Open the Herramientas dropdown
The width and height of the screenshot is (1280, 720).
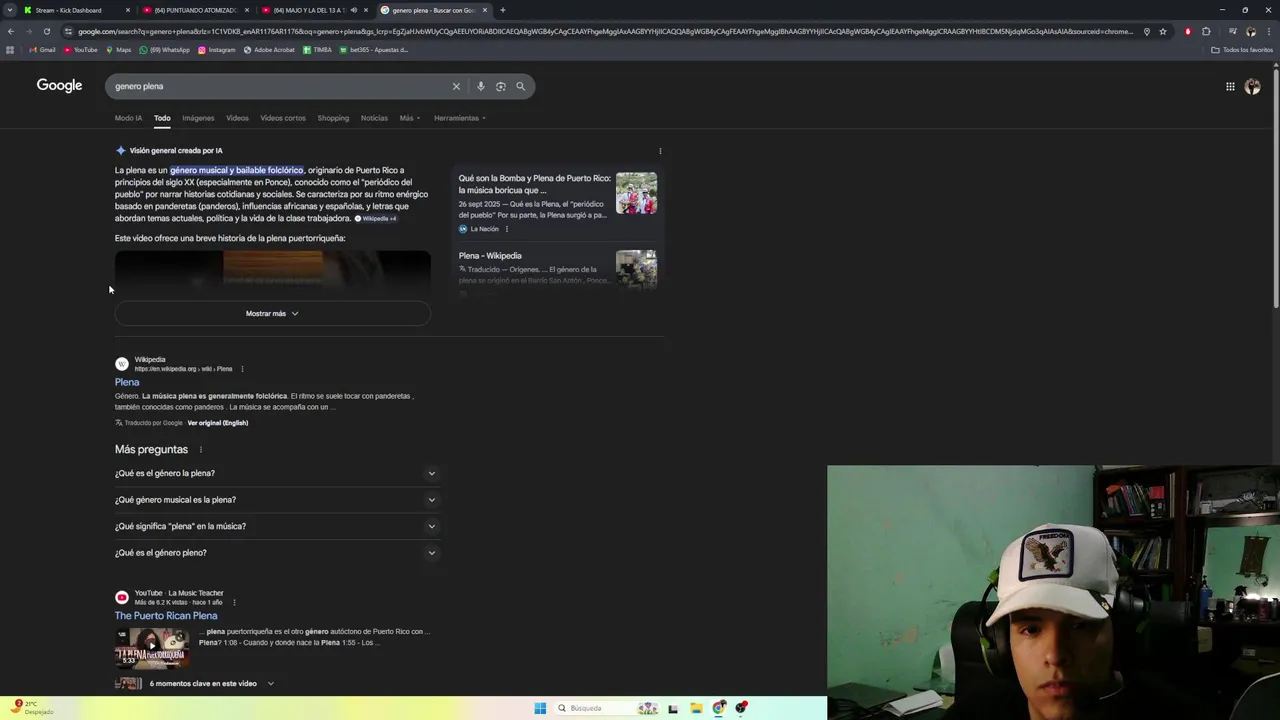[460, 118]
